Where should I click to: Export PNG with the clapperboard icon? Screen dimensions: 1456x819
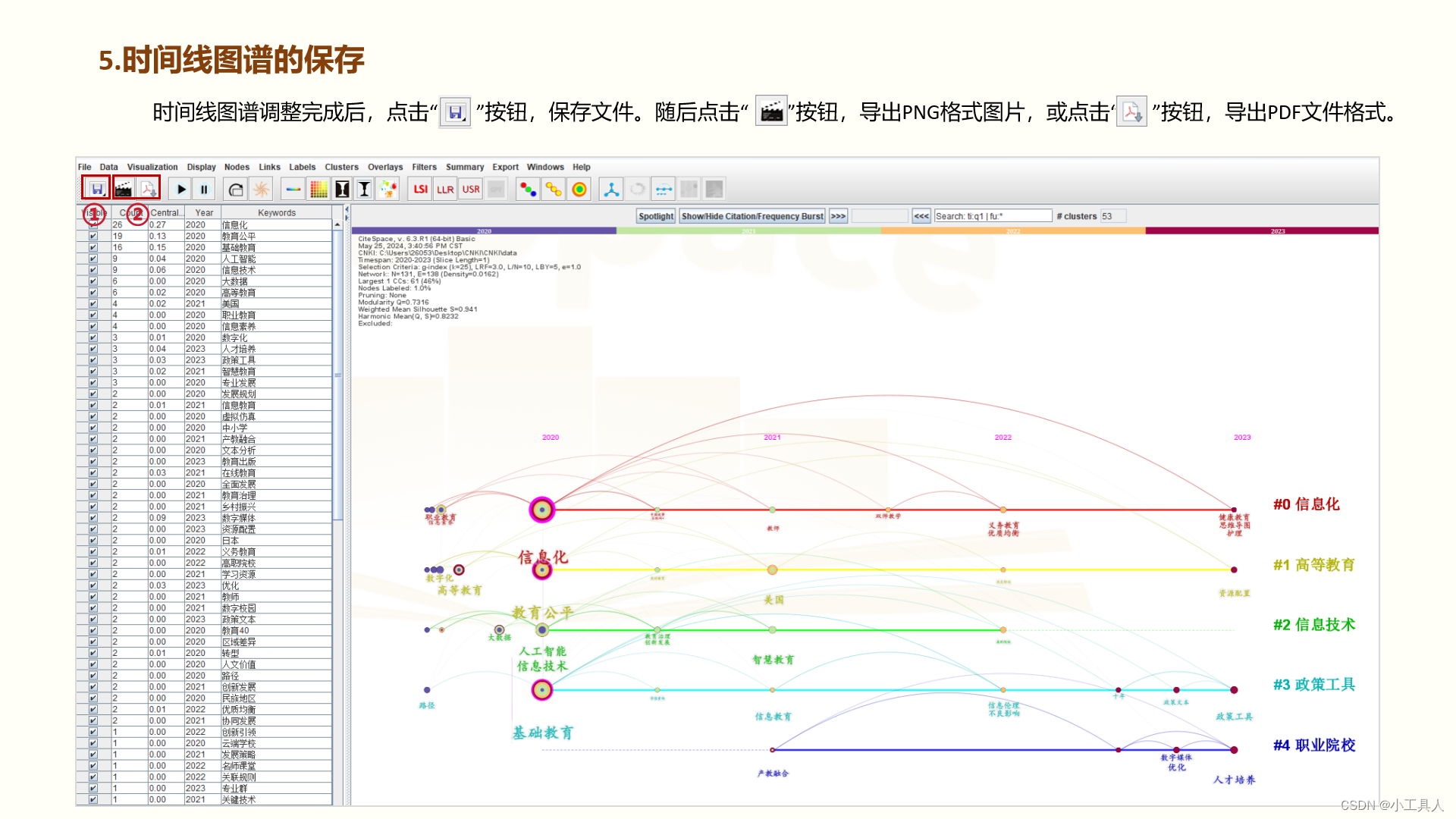[124, 189]
